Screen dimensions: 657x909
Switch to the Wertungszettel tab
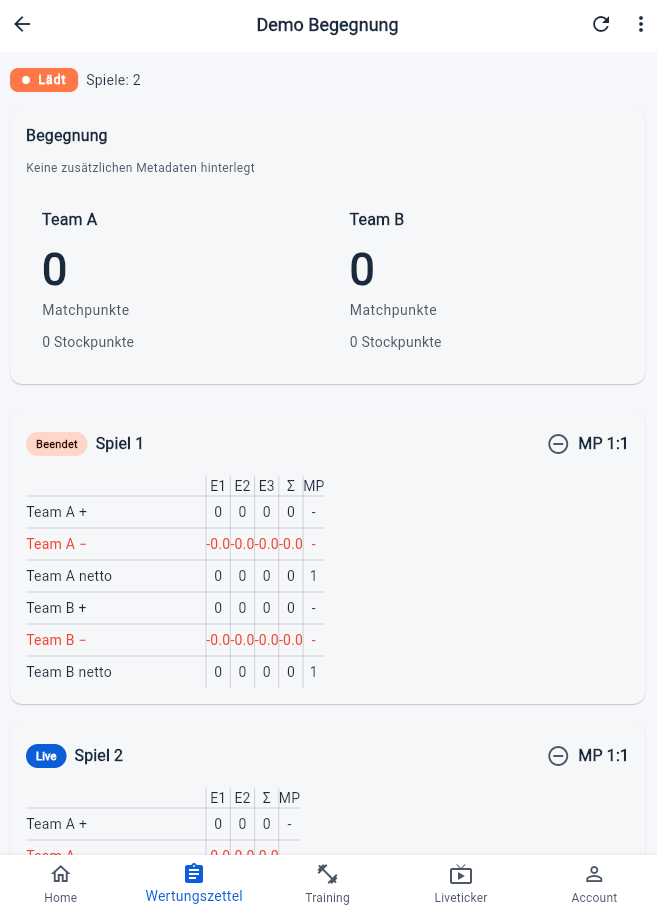pyautogui.click(x=193, y=883)
